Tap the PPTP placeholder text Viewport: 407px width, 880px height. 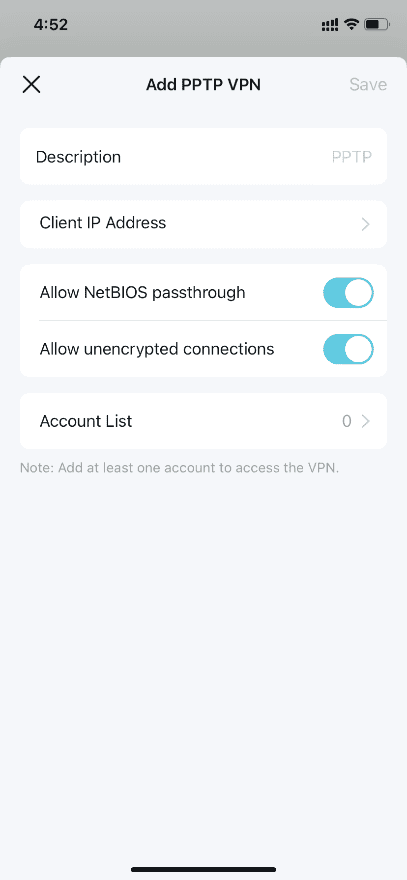pos(351,157)
